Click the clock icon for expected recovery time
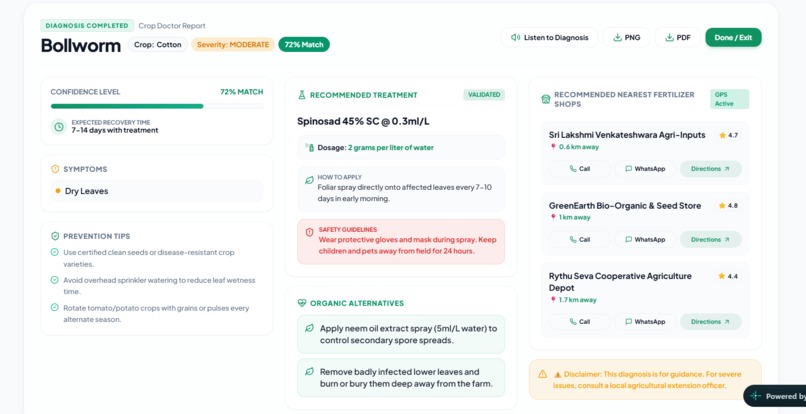The image size is (806, 414). [x=59, y=127]
